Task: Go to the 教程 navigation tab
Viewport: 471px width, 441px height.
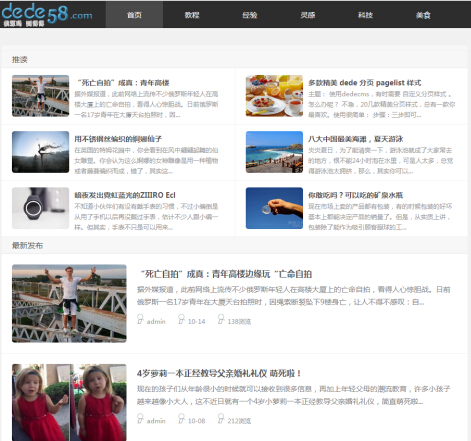Action: coord(192,15)
